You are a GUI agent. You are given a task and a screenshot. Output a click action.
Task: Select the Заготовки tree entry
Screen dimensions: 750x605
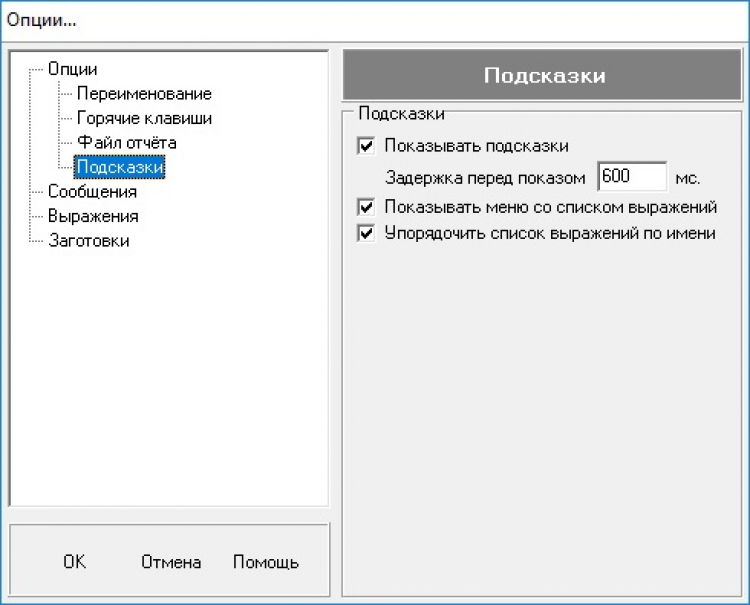(x=88, y=240)
